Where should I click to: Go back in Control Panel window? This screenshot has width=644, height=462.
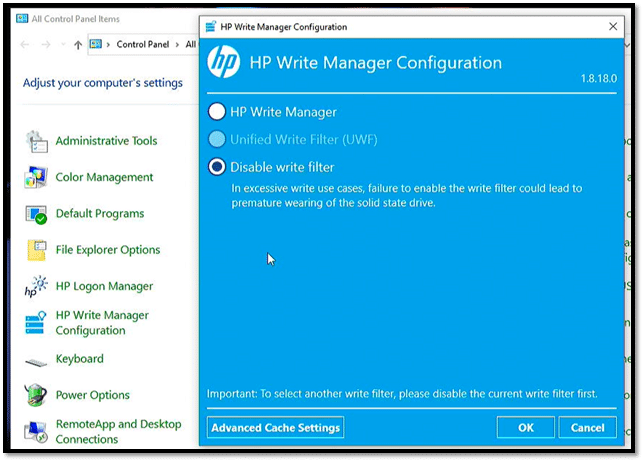click(25, 44)
